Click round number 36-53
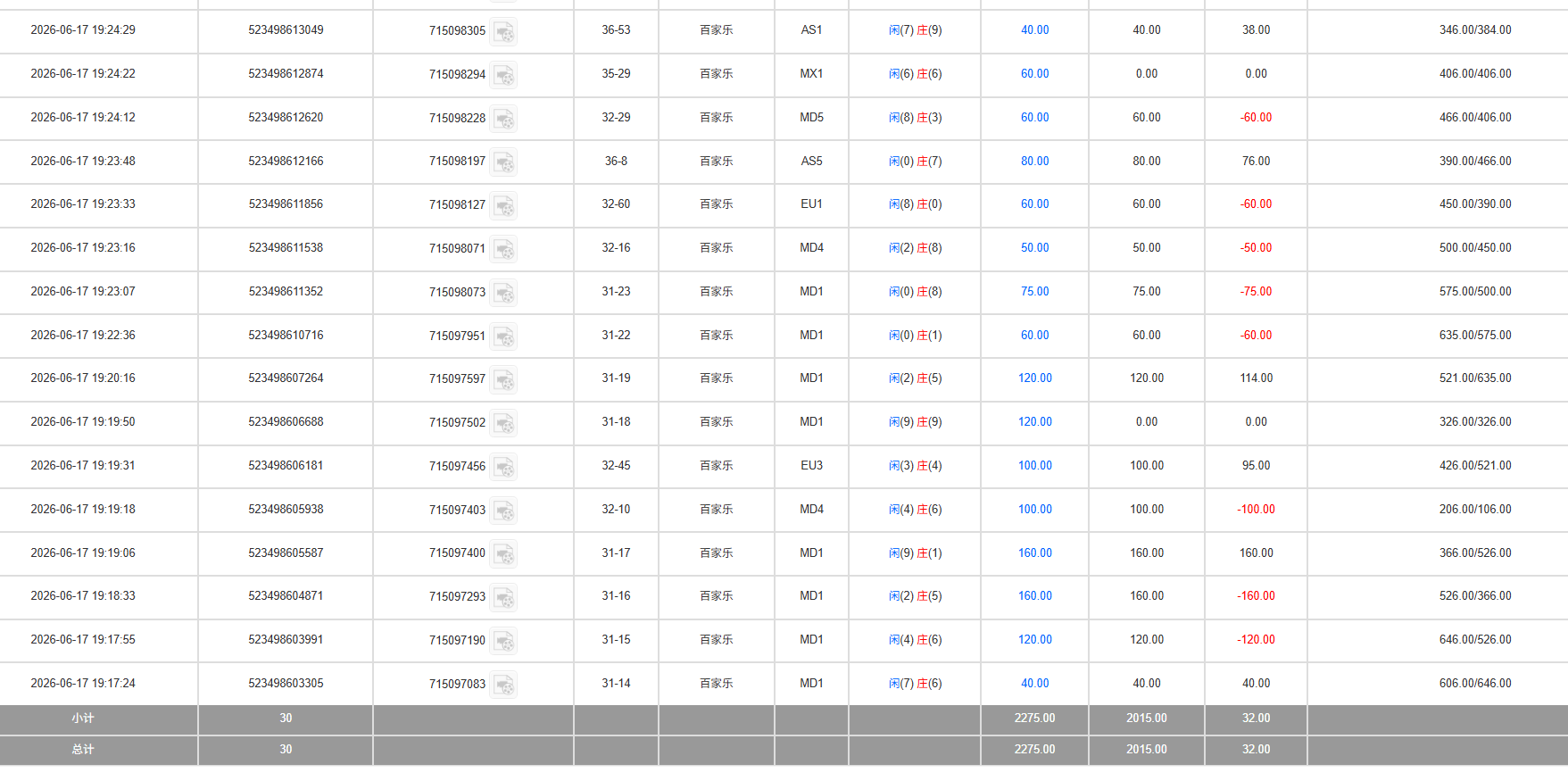The image size is (1568, 781). pyautogui.click(x=616, y=30)
